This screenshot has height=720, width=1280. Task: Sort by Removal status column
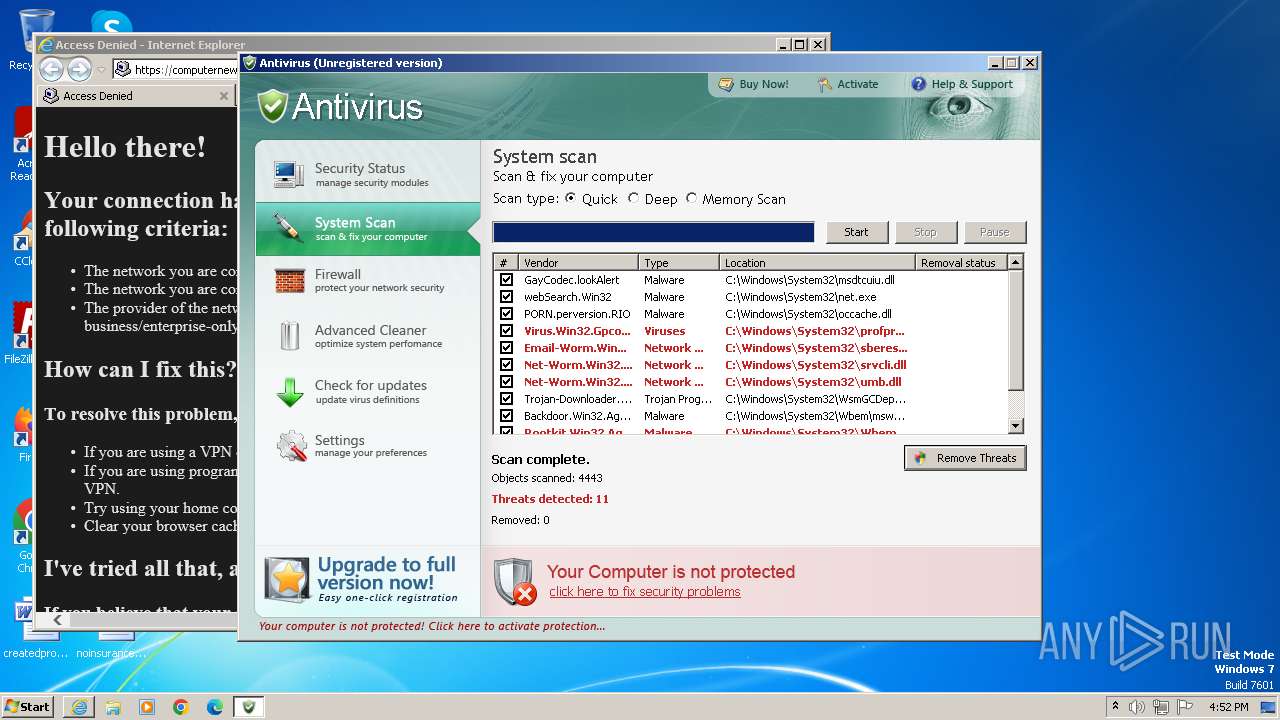coord(961,262)
